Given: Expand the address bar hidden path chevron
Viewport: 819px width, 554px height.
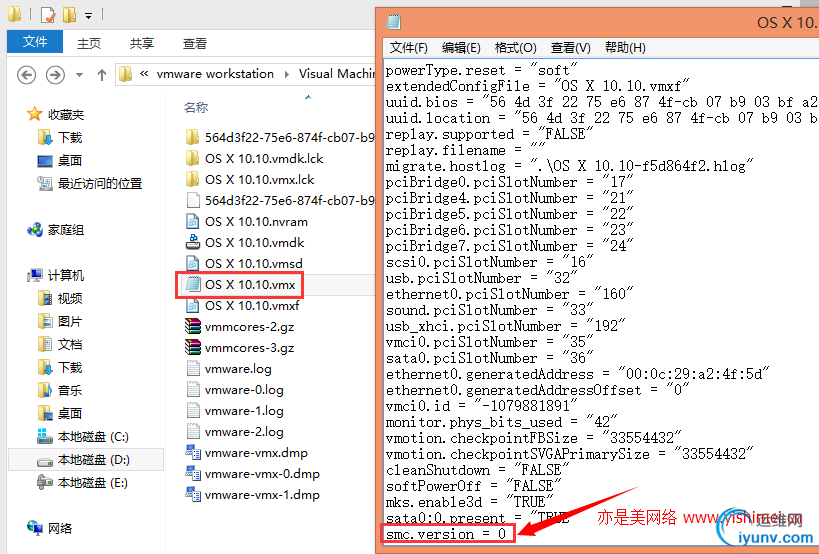Looking at the screenshot, I should click(x=144, y=74).
